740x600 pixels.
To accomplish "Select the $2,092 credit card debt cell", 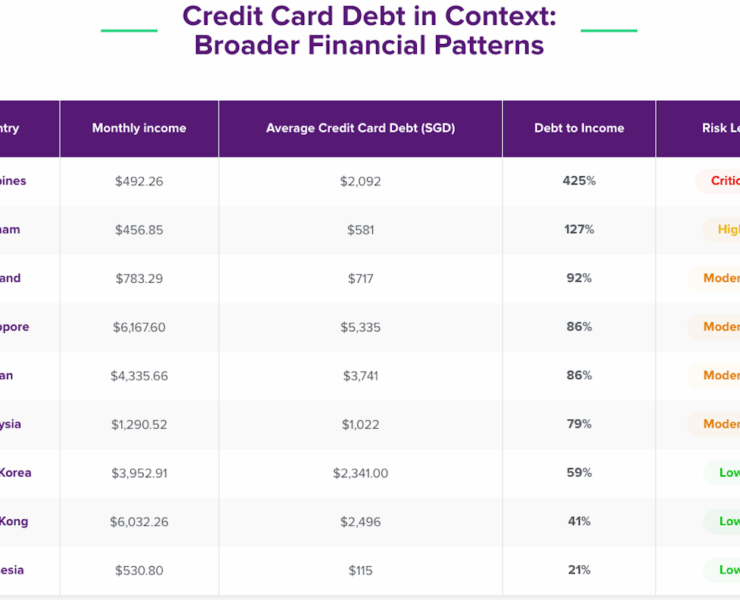I will 360,181.
